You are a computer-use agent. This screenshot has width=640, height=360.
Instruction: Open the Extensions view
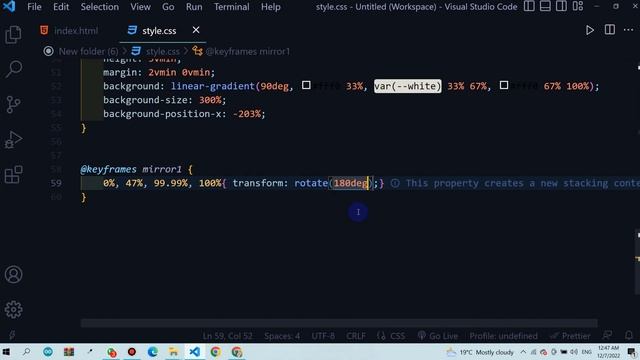point(13,175)
